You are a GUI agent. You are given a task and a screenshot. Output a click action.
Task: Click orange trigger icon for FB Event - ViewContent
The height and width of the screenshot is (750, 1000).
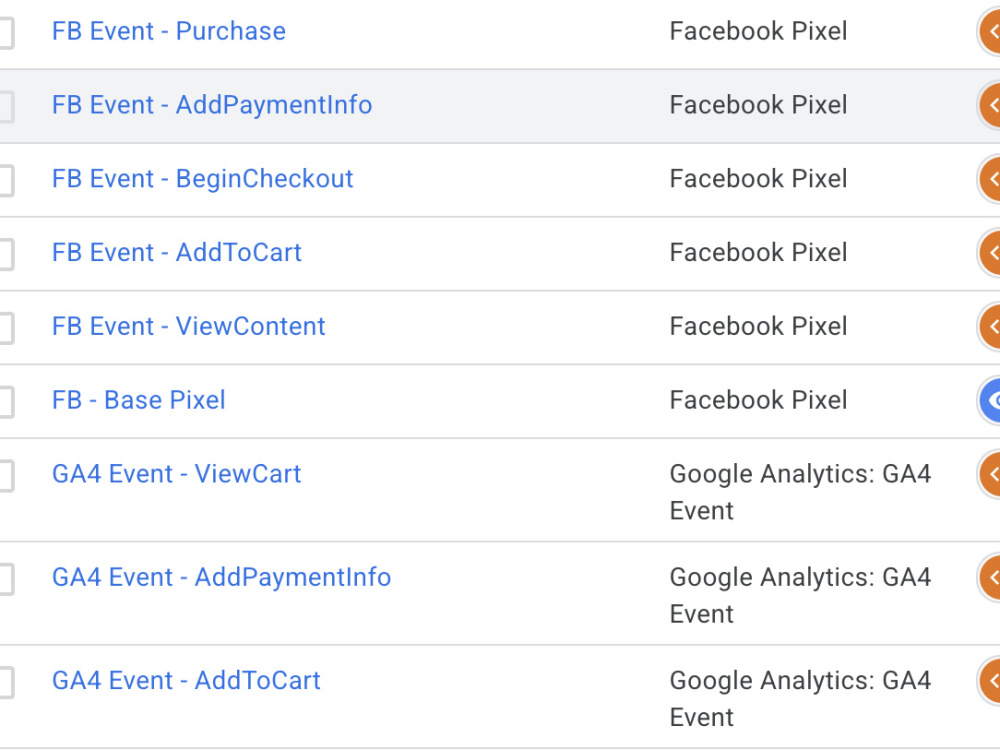click(x=990, y=327)
